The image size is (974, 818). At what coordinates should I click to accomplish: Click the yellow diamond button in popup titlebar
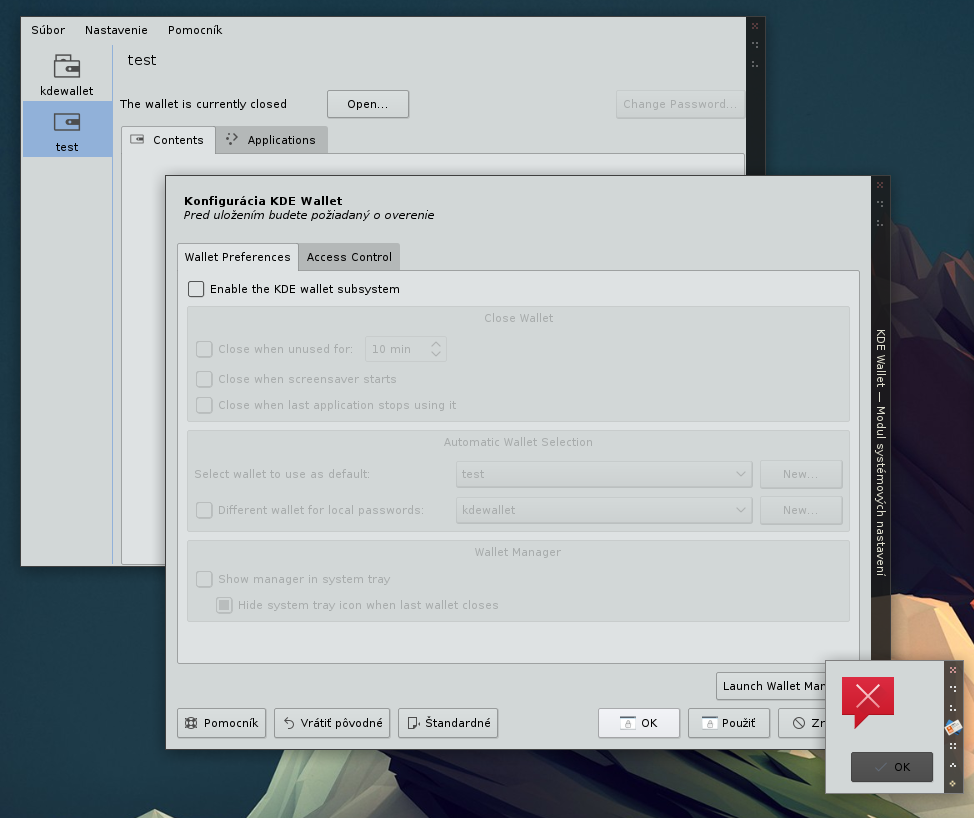coord(953,783)
